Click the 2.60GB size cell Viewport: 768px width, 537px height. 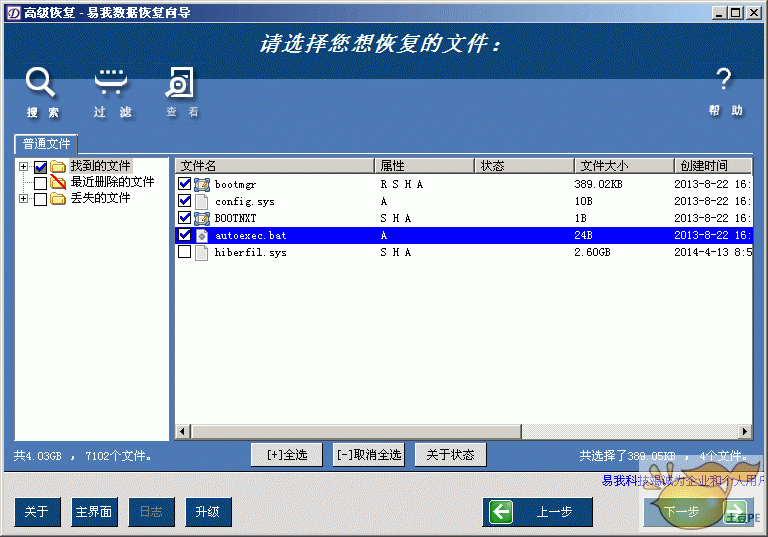(x=592, y=253)
